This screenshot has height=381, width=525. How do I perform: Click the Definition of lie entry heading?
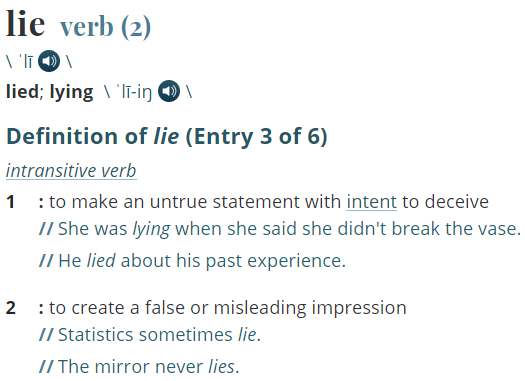point(167,136)
